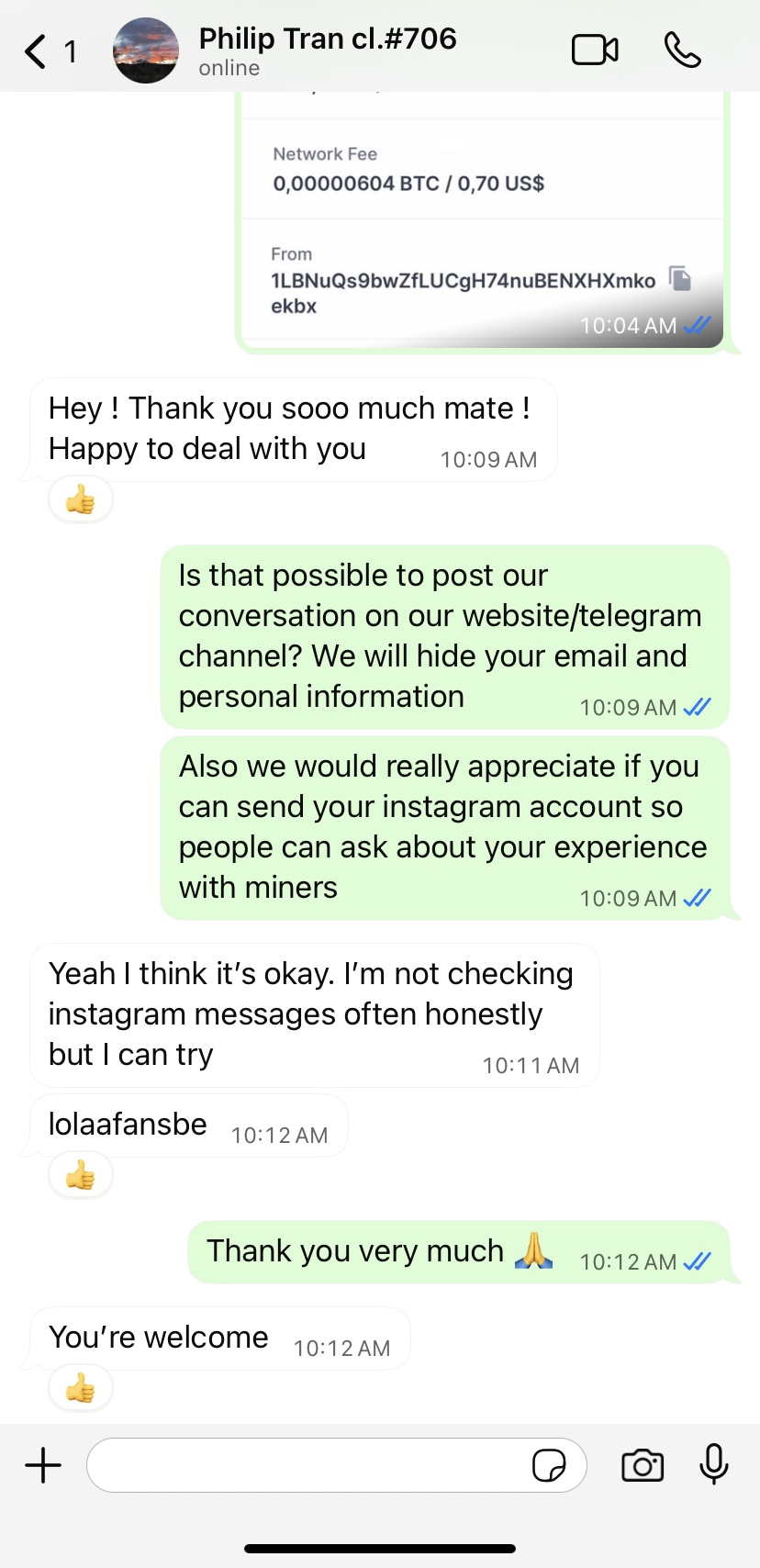Open the sticker picker in message field
This screenshot has height=1568, width=760.
(549, 1466)
